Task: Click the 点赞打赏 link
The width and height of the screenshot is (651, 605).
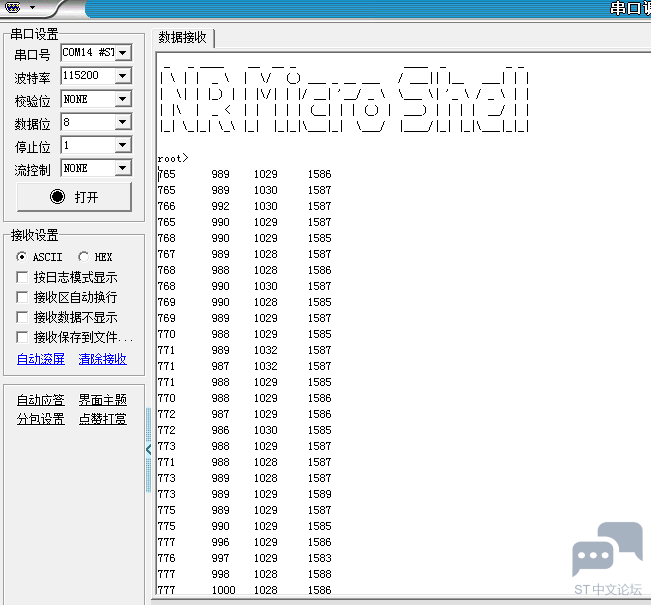Action: (x=103, y=419)
